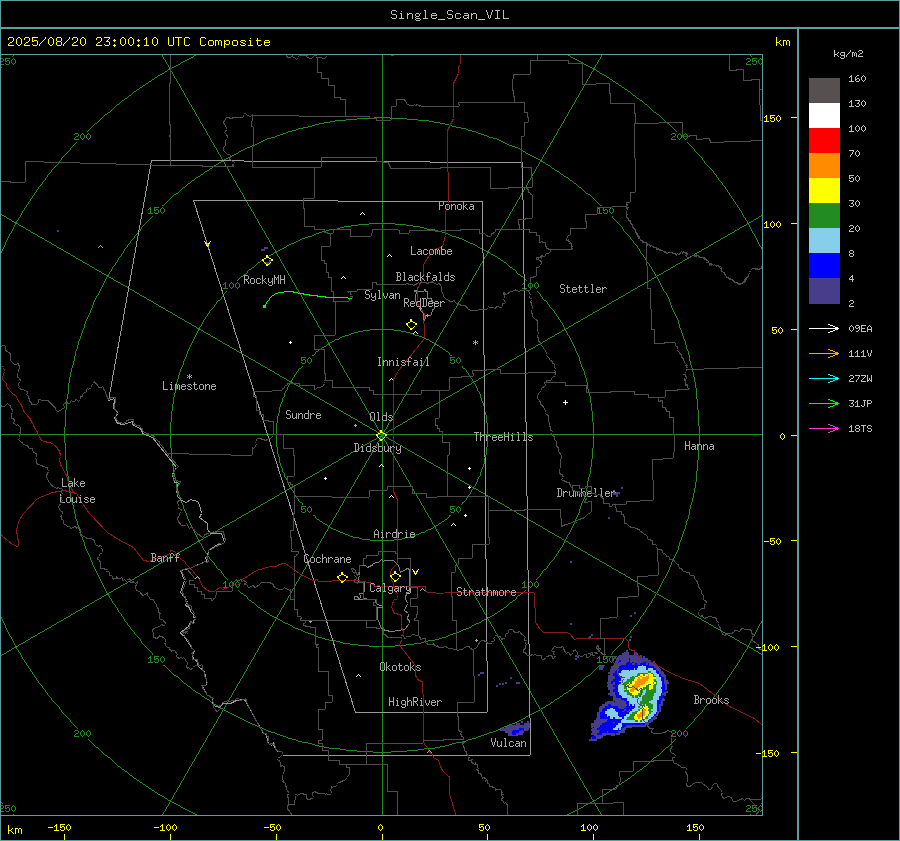Click the Sylvan label

pos(382,295)
